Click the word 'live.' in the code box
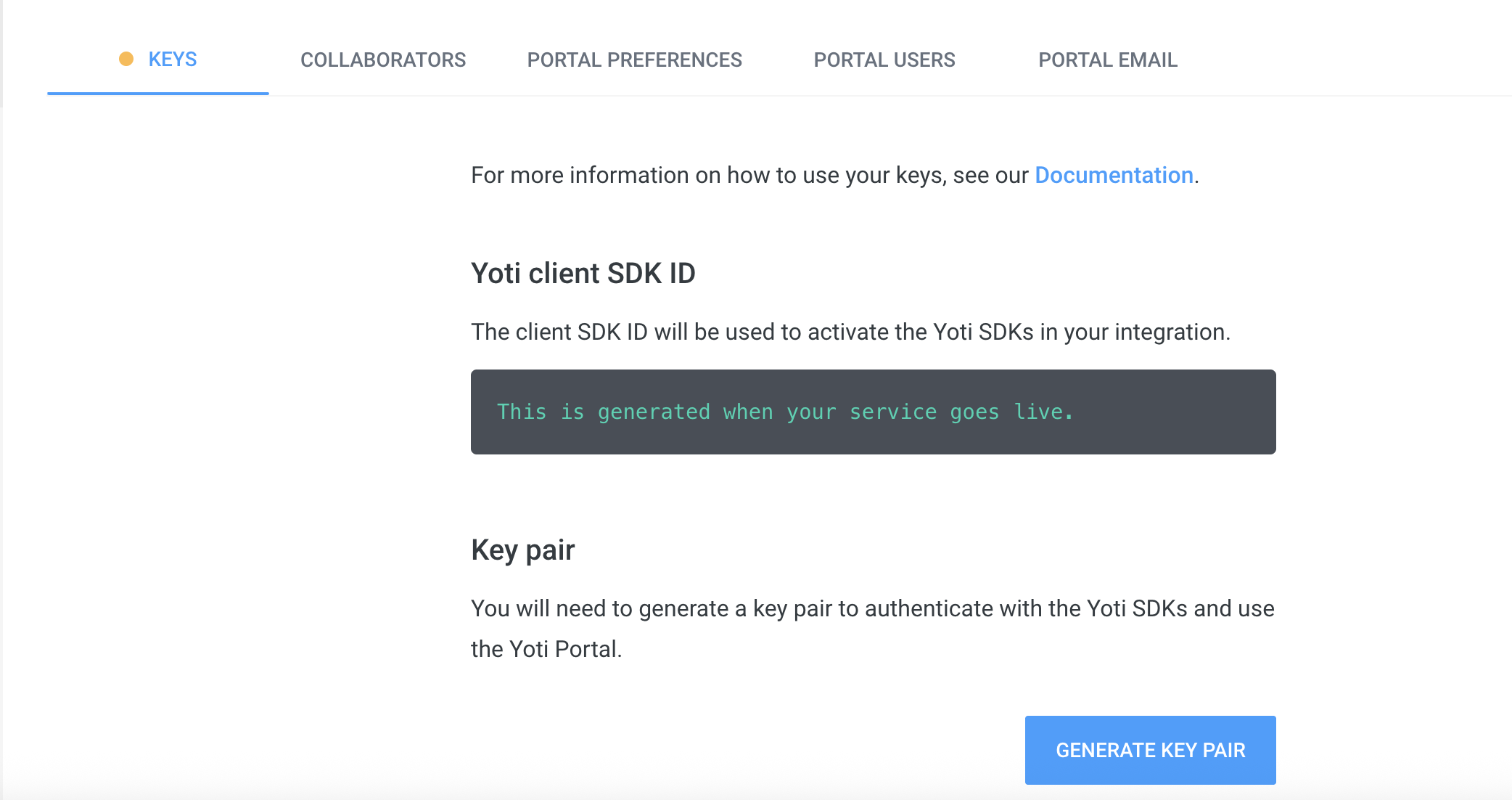Viewport: 1512px width, 800px height. pos(1043,412)
